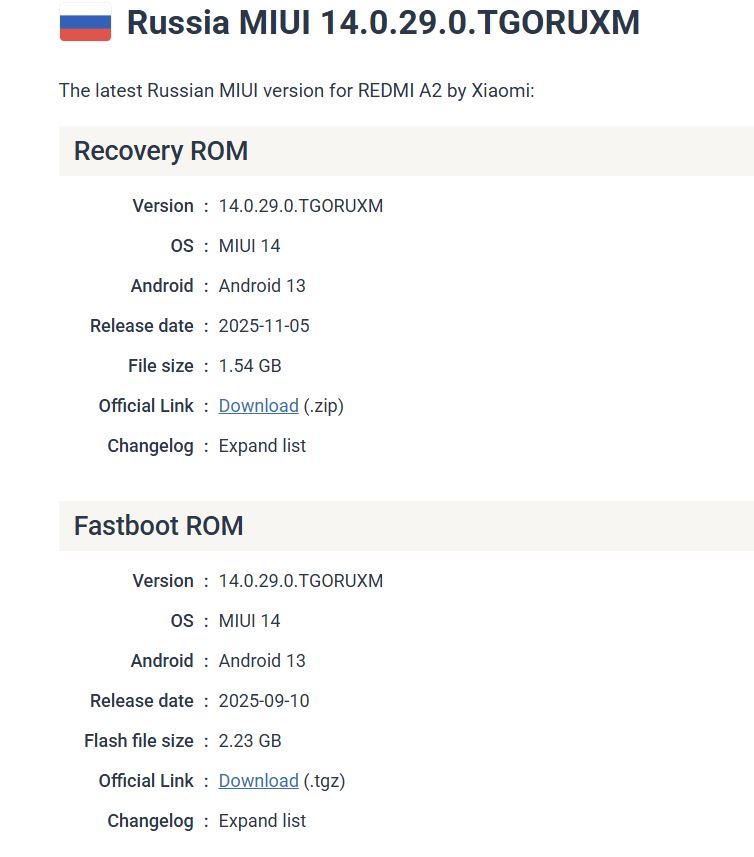Viewport: 754px width, 857px height.
Task: Expand the Fastboot ROM changelog list
Action: click(x=262, y=821)
